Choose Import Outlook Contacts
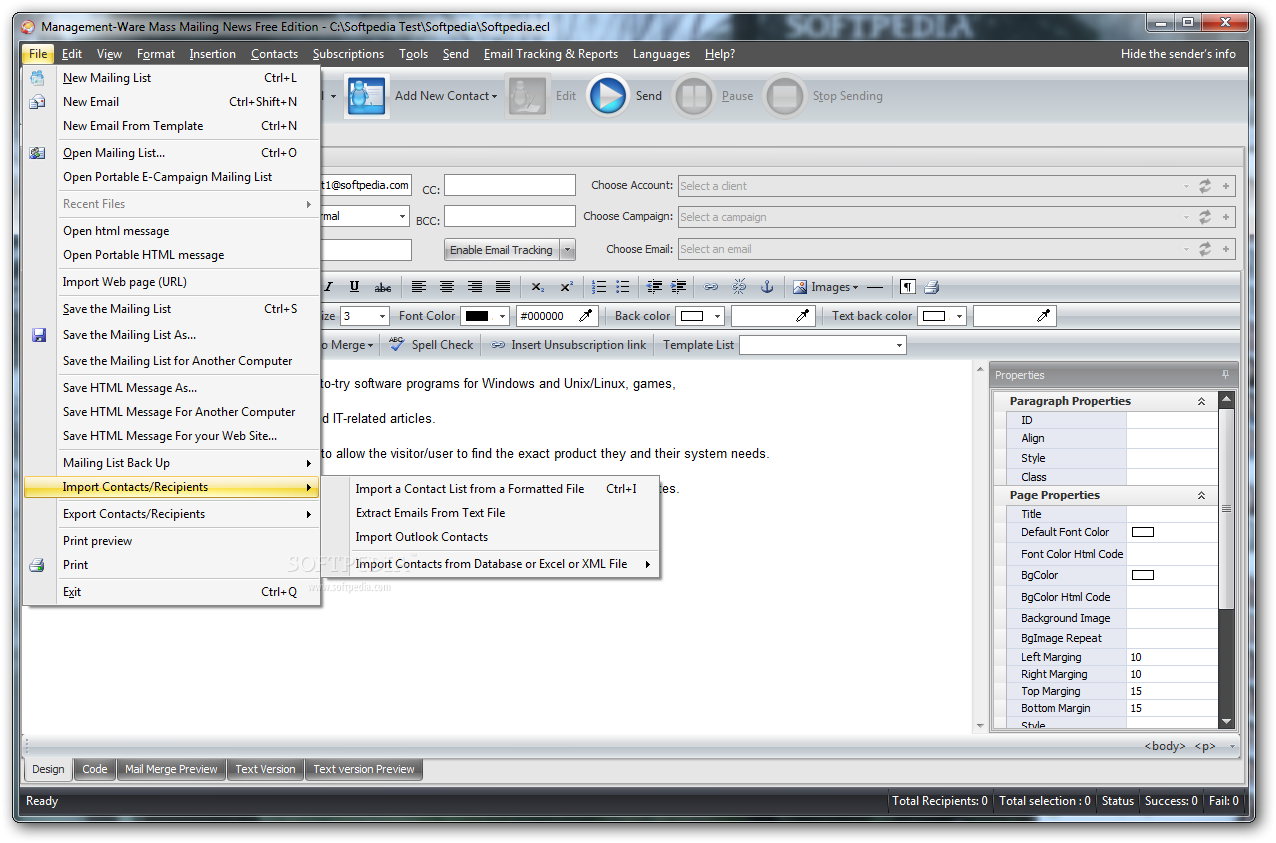 (422, 537)
